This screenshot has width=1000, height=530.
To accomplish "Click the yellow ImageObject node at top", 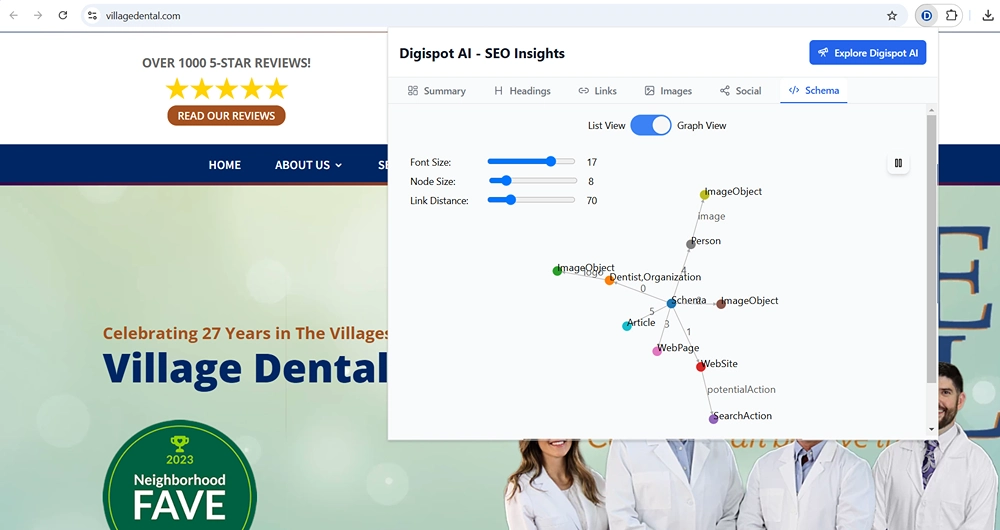I will point(704,195).
